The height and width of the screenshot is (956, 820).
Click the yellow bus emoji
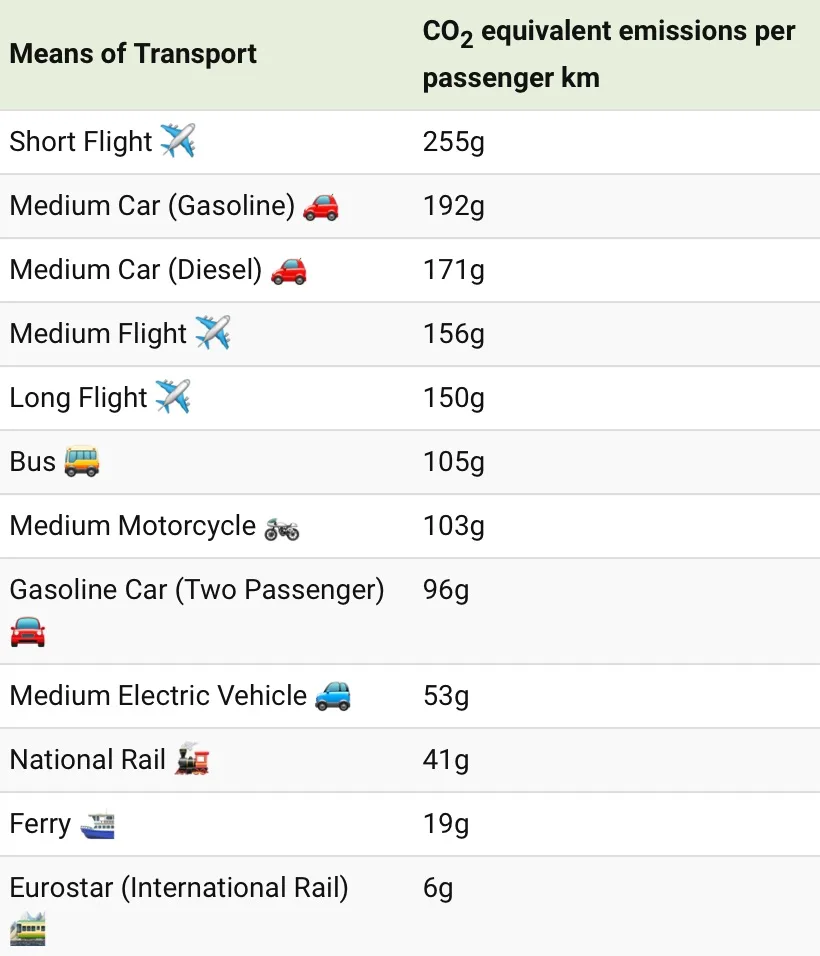tap(82, 461)
